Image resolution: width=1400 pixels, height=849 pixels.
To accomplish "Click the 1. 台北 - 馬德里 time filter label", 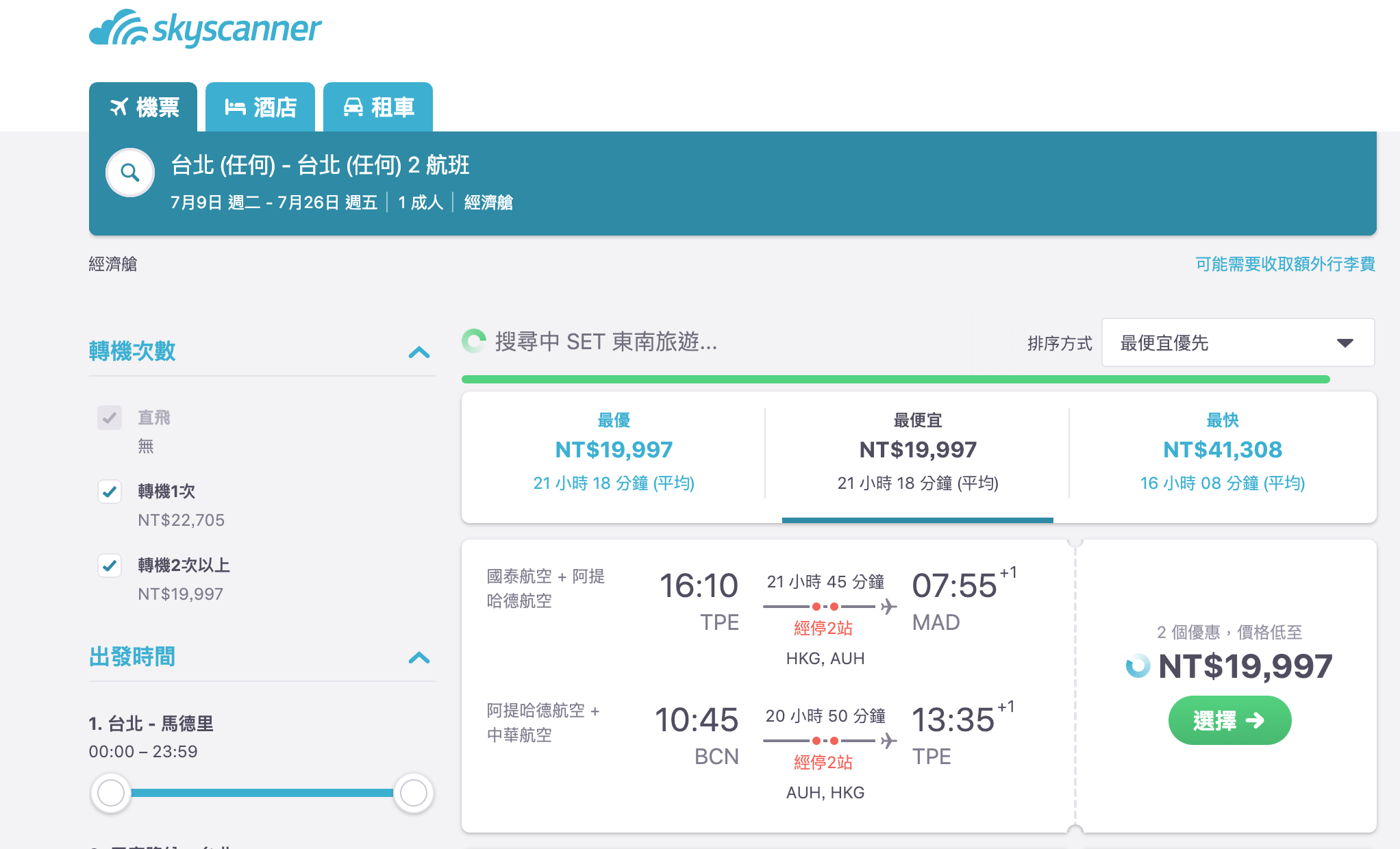I will 151,724.
